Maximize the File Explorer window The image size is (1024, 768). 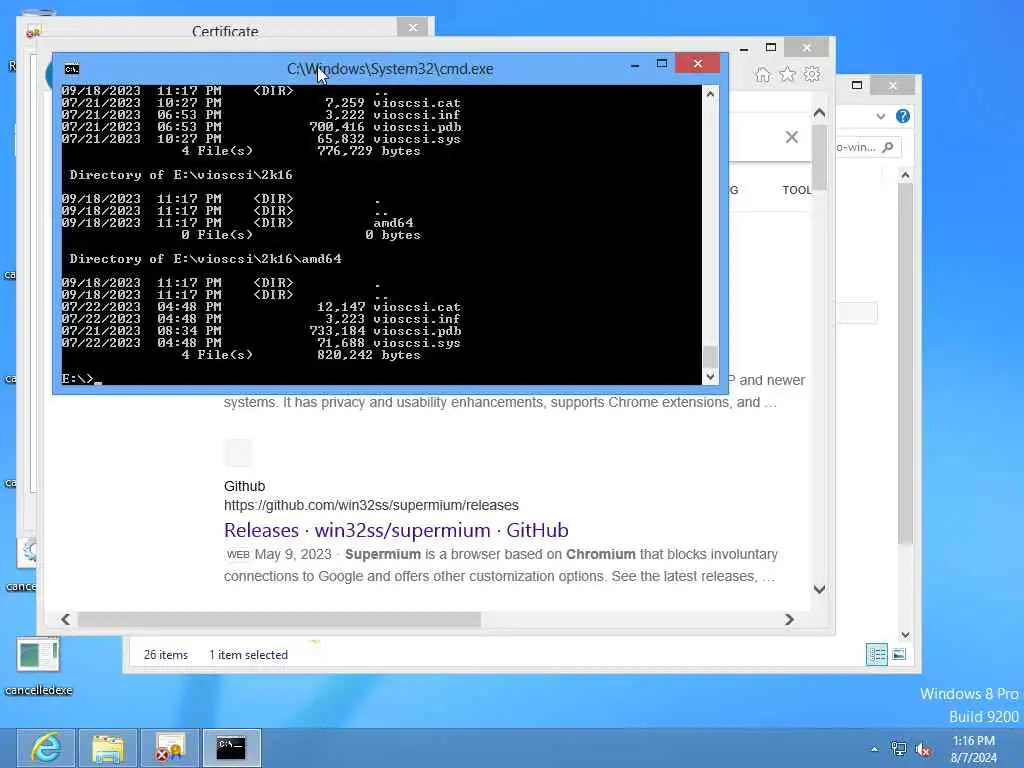pyautogui.click(x=857, y=86)
